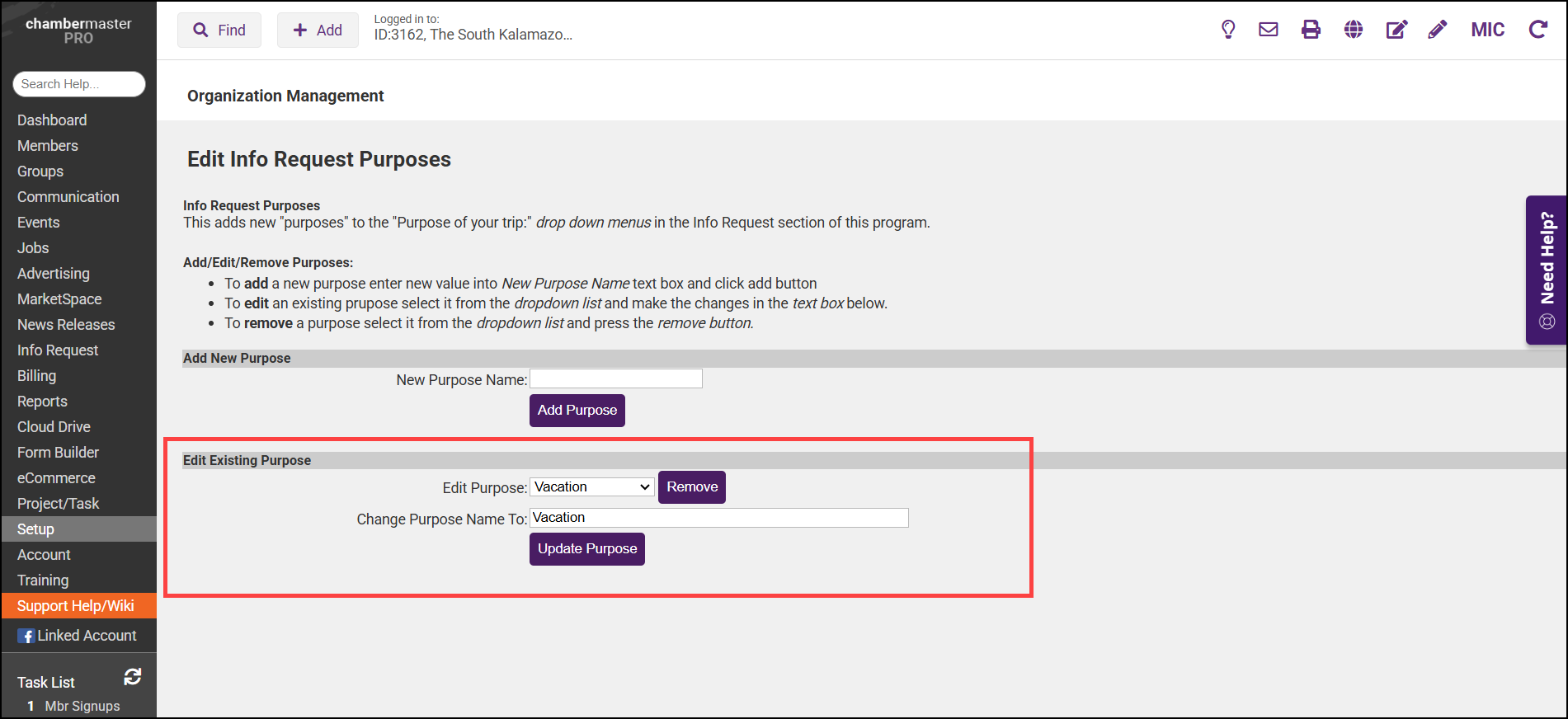1568x719 pixels.
Task: Go to Info Request in sidebar
Action: [58, 350]
